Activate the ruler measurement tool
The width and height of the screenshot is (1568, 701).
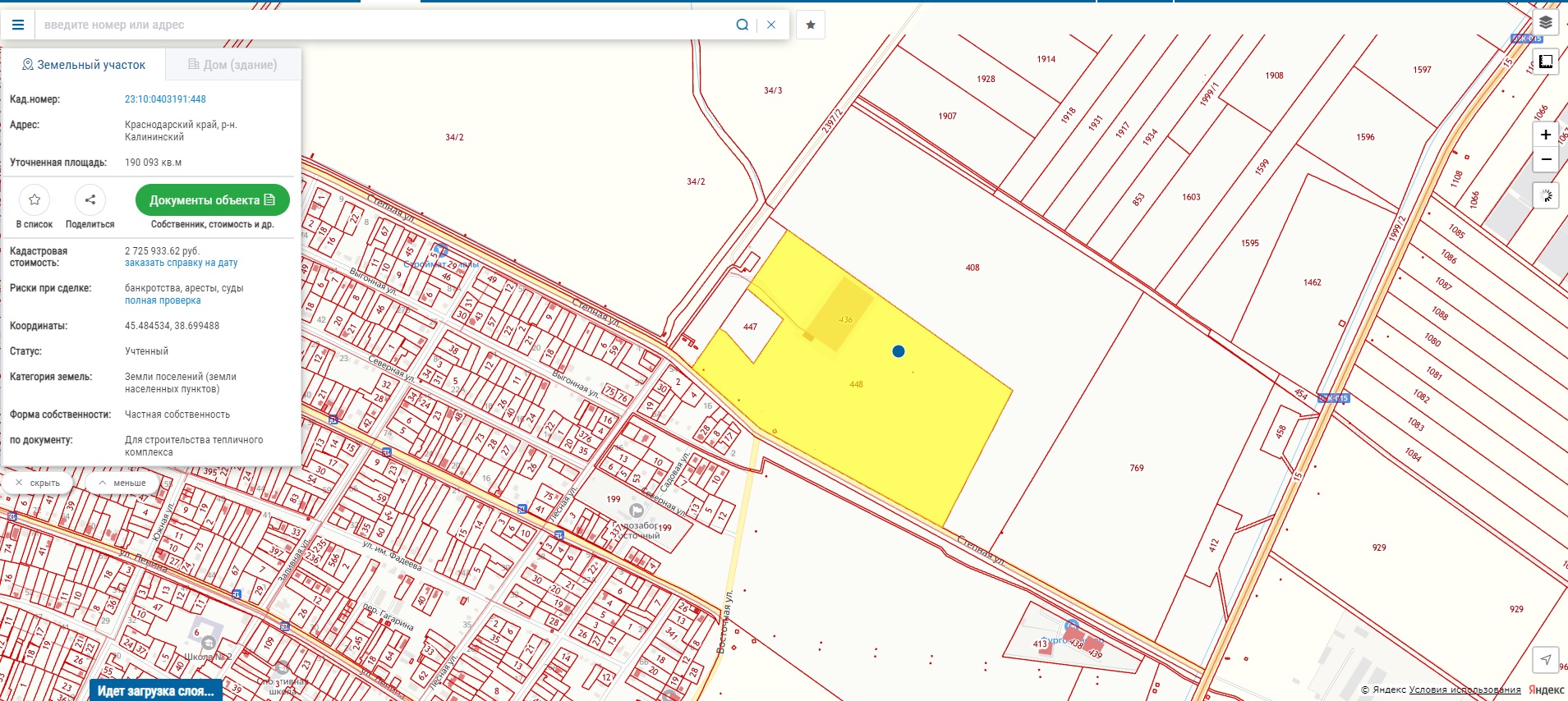1545,62
